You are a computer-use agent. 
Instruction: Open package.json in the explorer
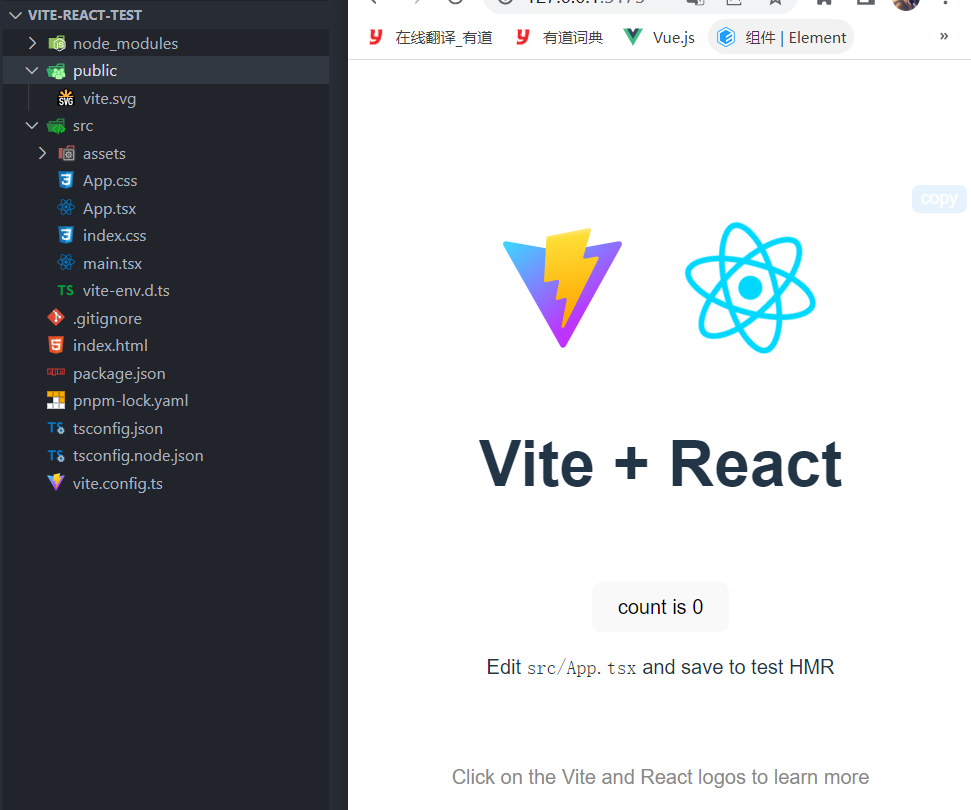pos(119,373)
